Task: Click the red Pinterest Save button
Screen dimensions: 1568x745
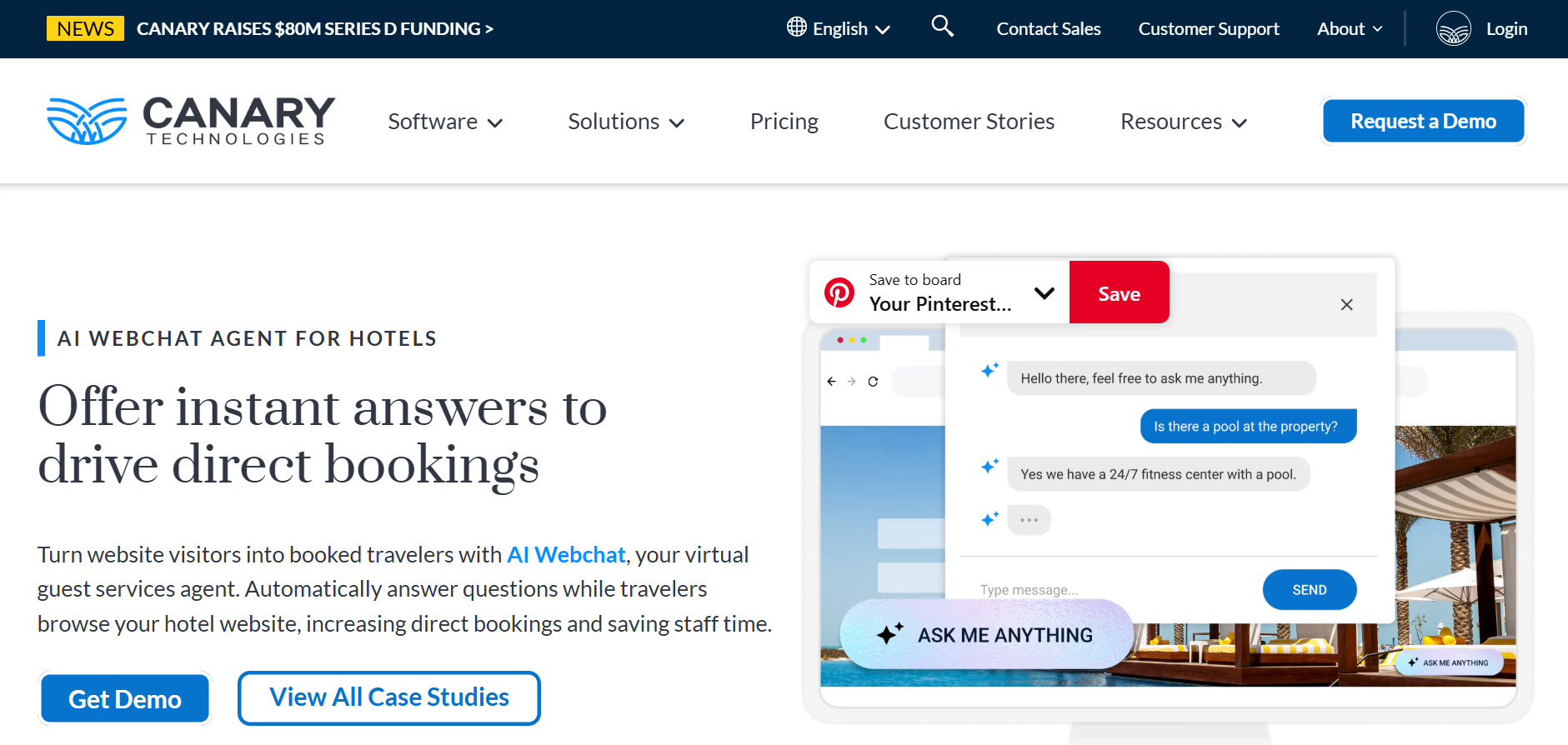Action: [x=1119, y=292]
